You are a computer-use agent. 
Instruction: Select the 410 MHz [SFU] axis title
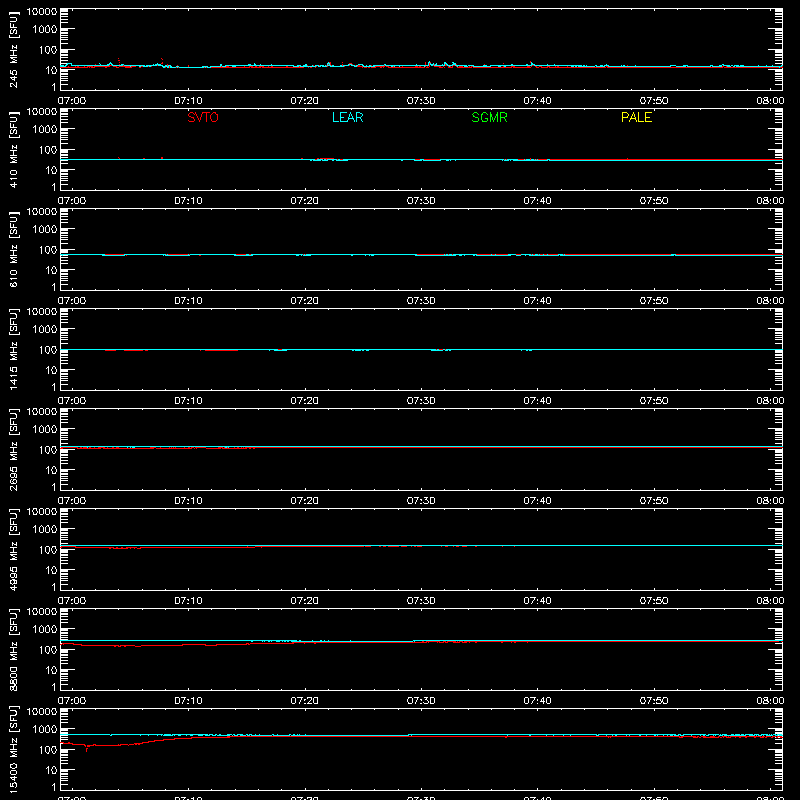13,149
